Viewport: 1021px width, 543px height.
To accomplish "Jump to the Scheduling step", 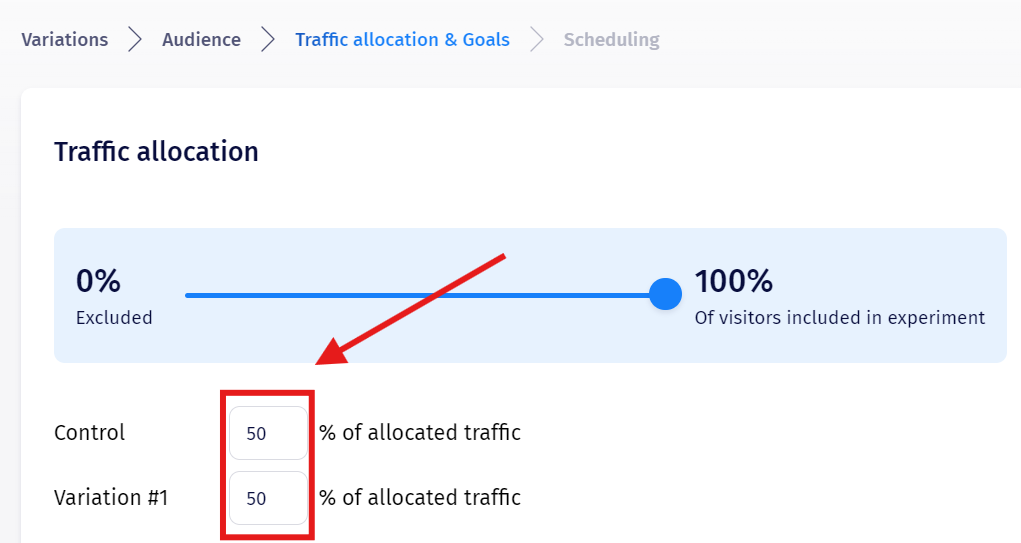I will tap(611, 40).
